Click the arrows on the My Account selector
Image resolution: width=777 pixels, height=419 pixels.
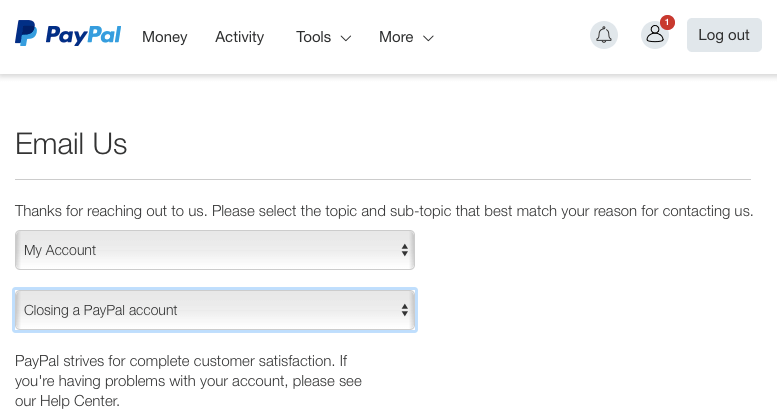pos(404,250)
